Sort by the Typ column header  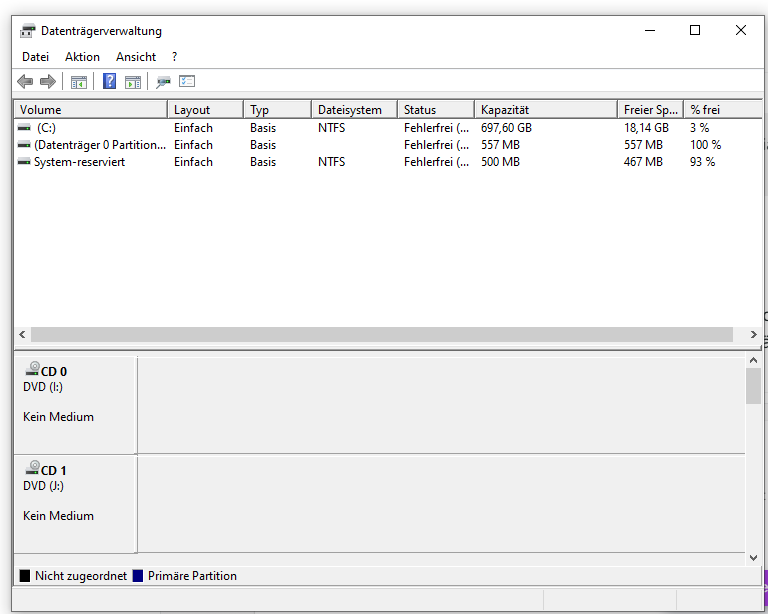[x=278, y=110]
